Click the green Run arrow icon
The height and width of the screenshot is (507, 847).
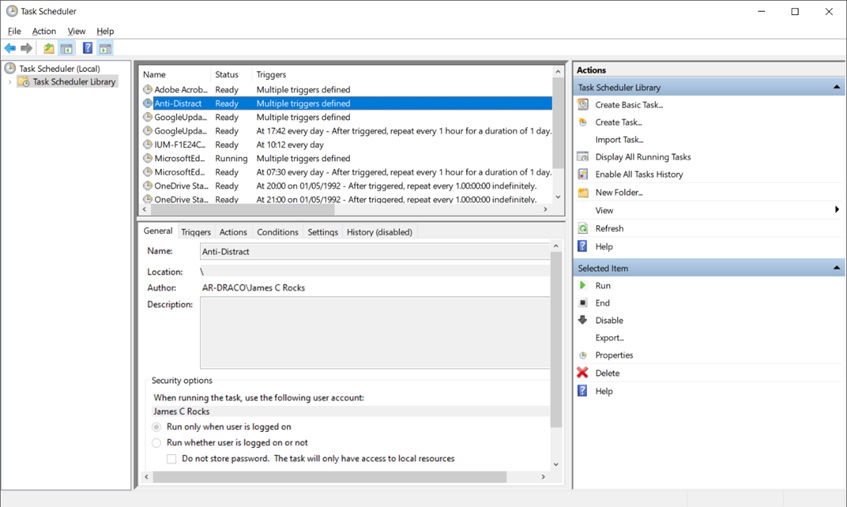tap(583, 286)
